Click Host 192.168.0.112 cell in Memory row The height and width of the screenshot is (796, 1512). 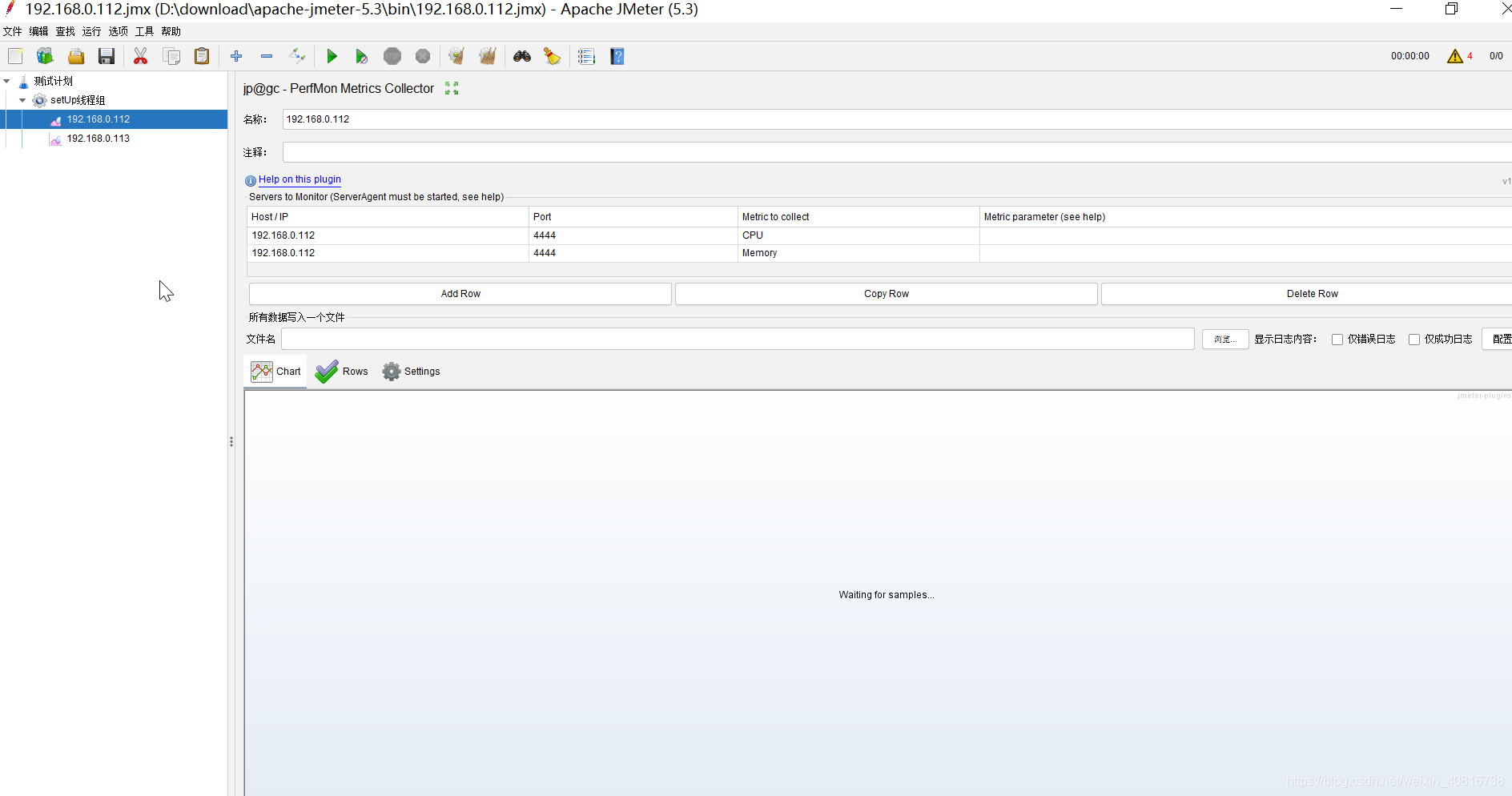tap(388, 253)
